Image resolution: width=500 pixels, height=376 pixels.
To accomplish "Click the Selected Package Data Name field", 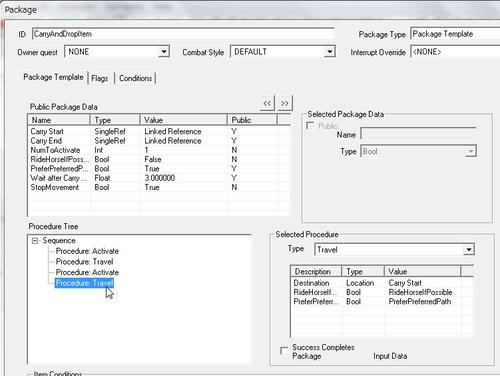I will coord(418,134).
